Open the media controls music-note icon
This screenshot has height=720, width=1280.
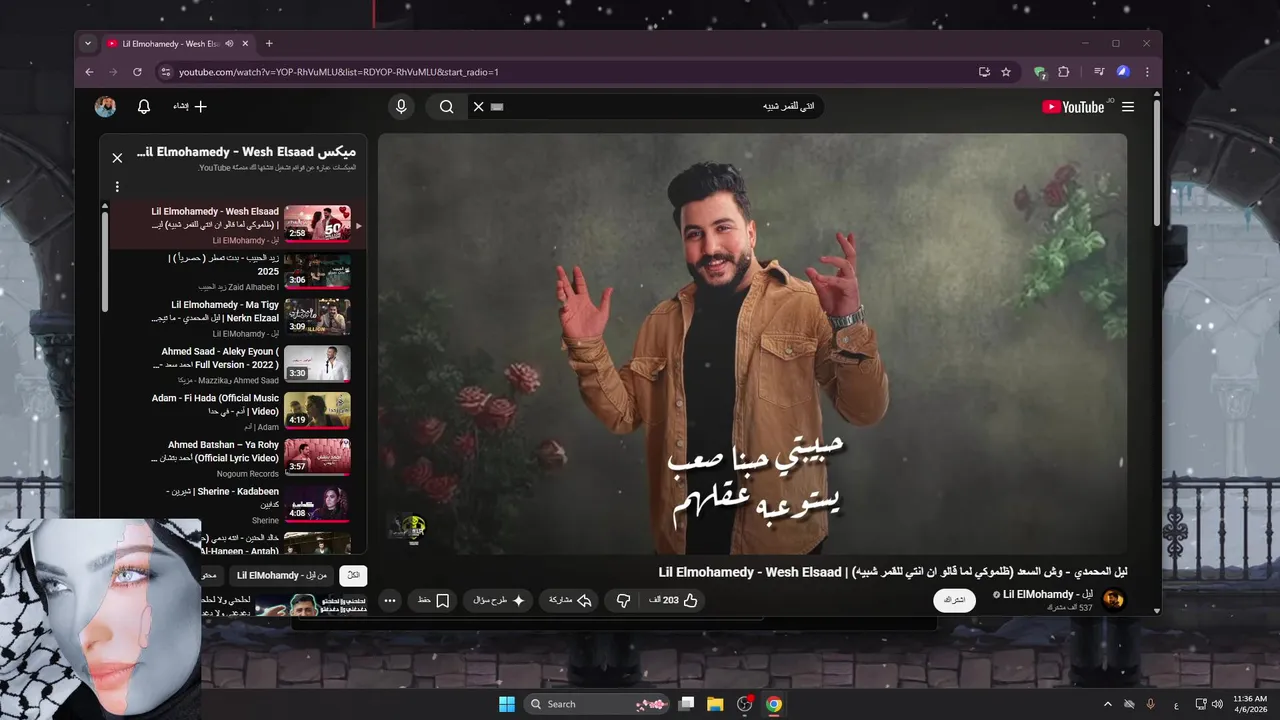coord(1099,72)
